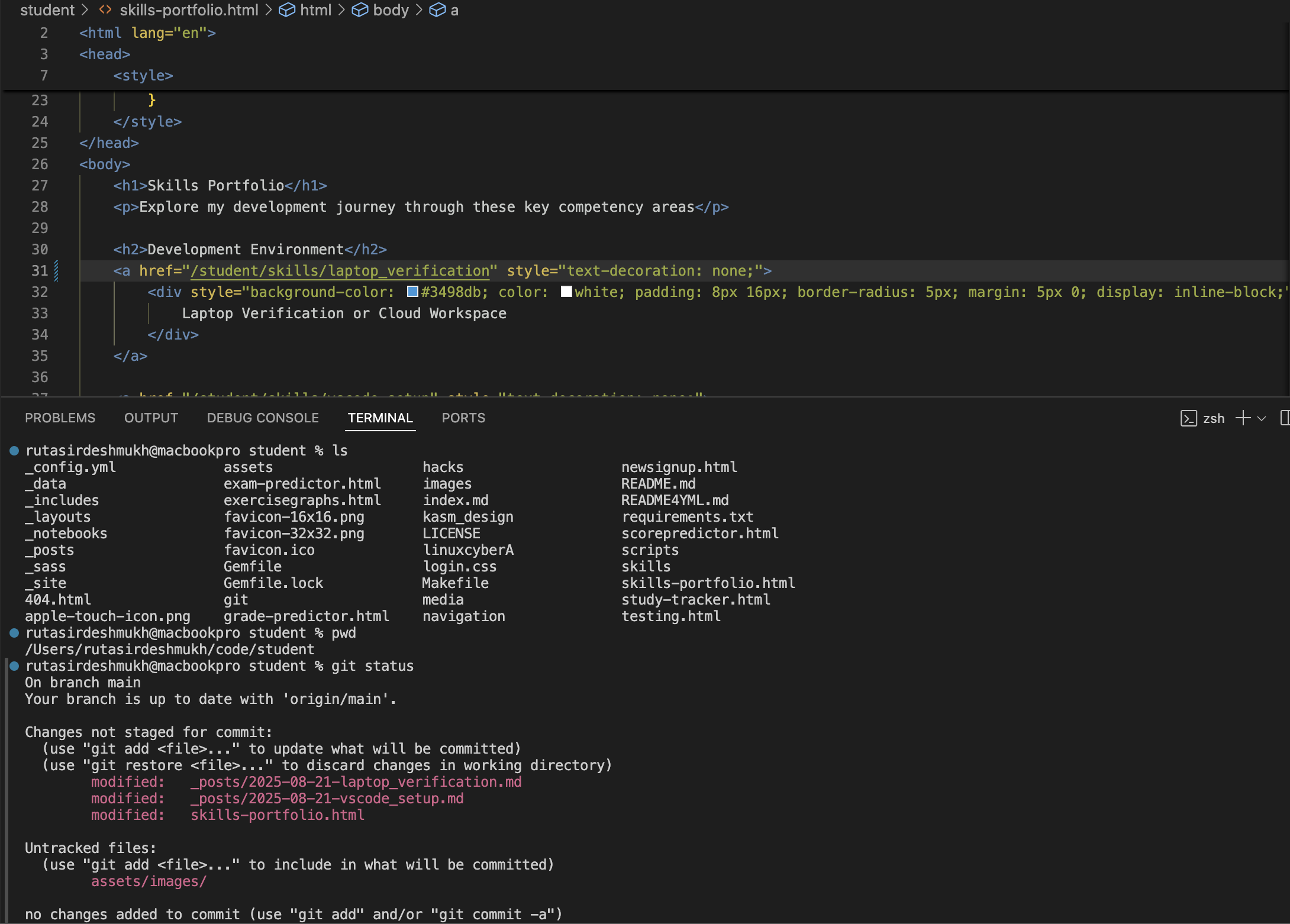Click kasm_design in ls output
This screenshot has width=1290, height=924.
467,517
